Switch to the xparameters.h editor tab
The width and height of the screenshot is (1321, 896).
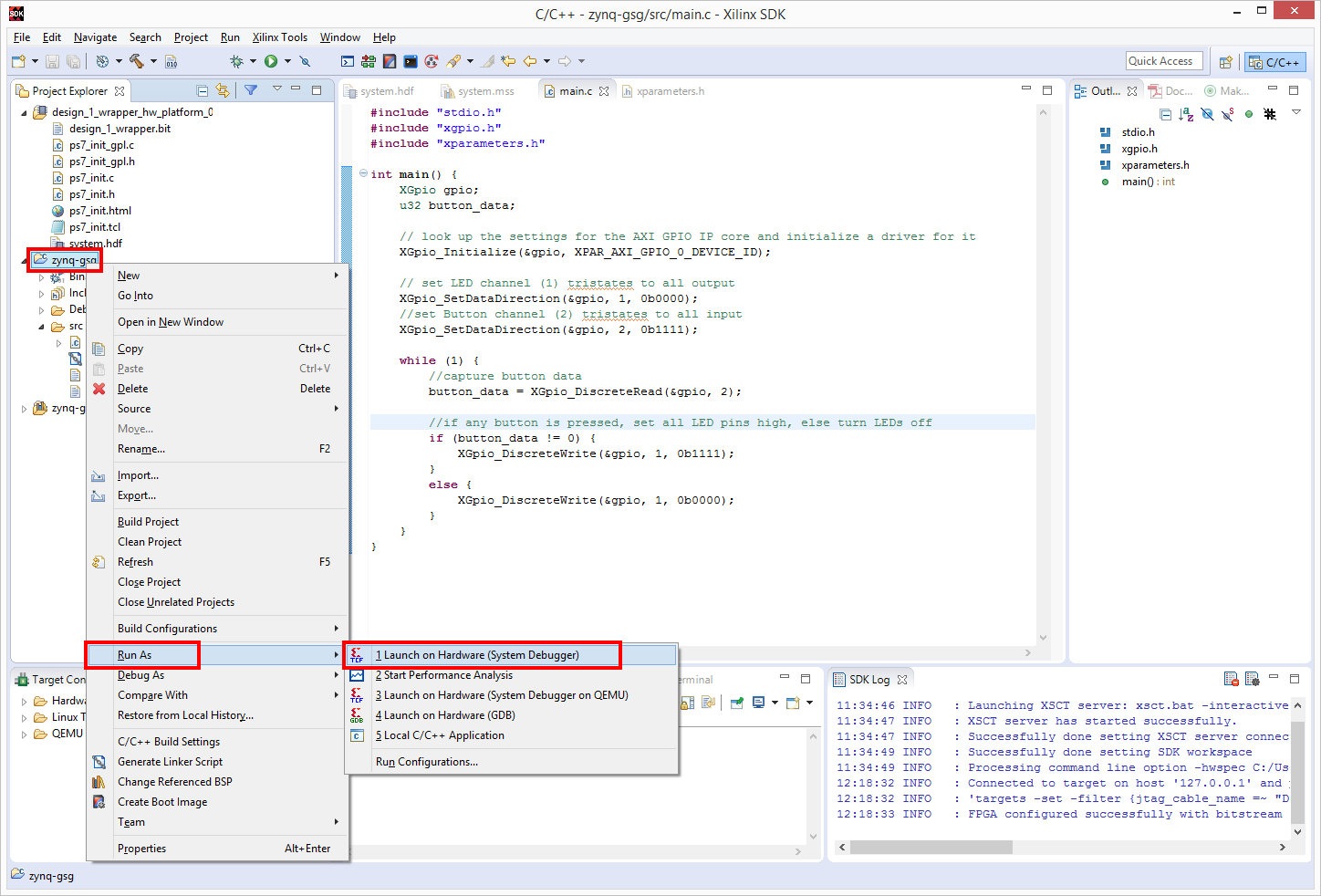point(664,91)
